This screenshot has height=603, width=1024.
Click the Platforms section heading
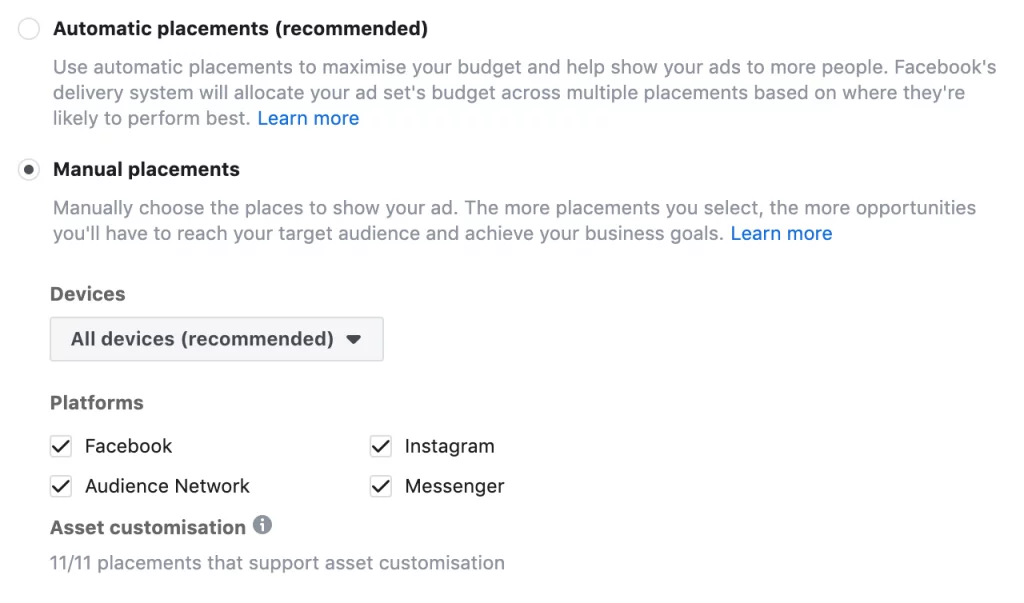coord(97,403)
